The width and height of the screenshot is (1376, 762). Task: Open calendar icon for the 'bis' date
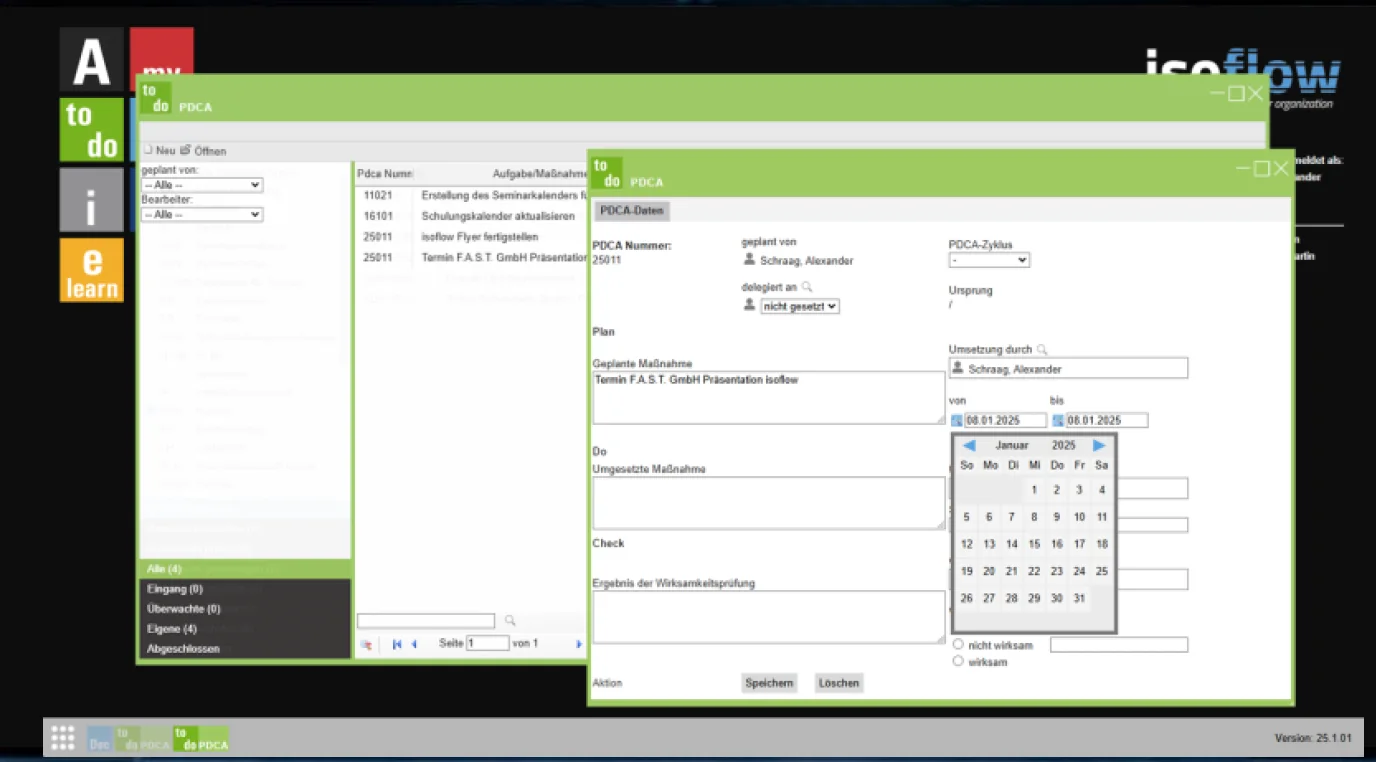1058,421
